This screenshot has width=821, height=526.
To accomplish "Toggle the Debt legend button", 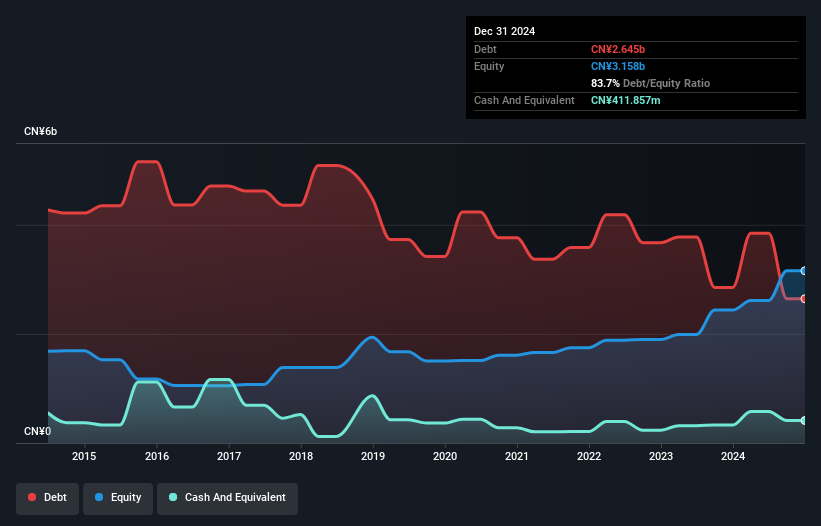I will point(48,497).
